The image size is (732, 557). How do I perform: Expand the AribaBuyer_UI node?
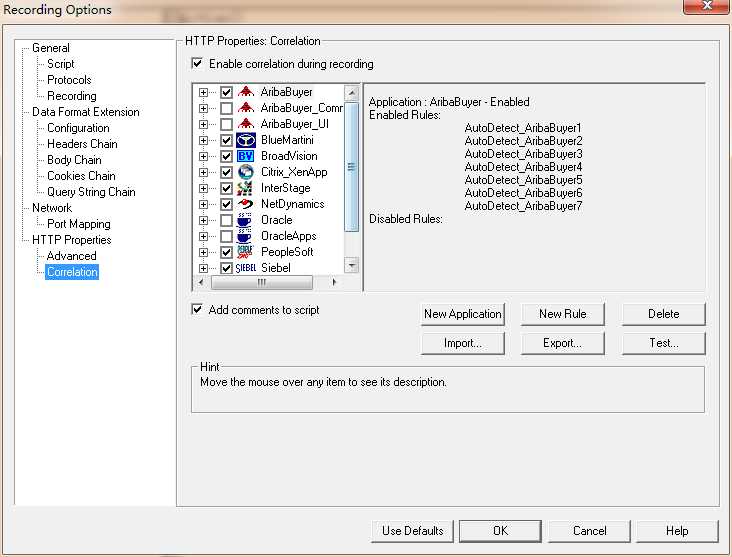click(x=203, y=124)
